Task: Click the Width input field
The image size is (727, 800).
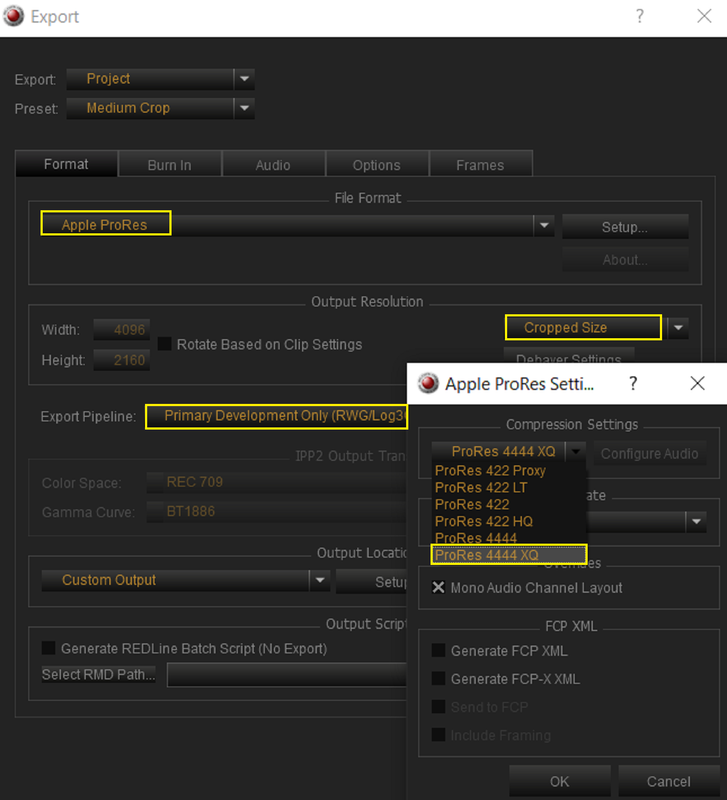Action: coord(122,330)
